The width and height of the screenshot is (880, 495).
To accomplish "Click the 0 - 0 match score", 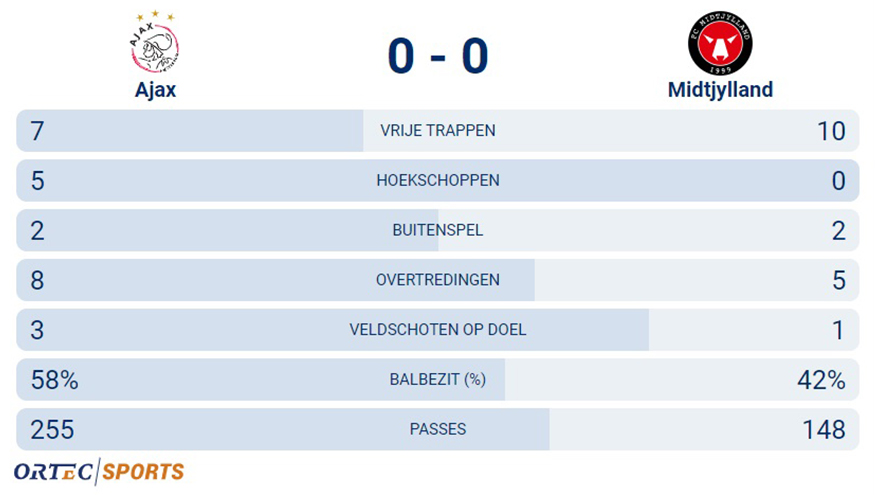I will [438, 55].
